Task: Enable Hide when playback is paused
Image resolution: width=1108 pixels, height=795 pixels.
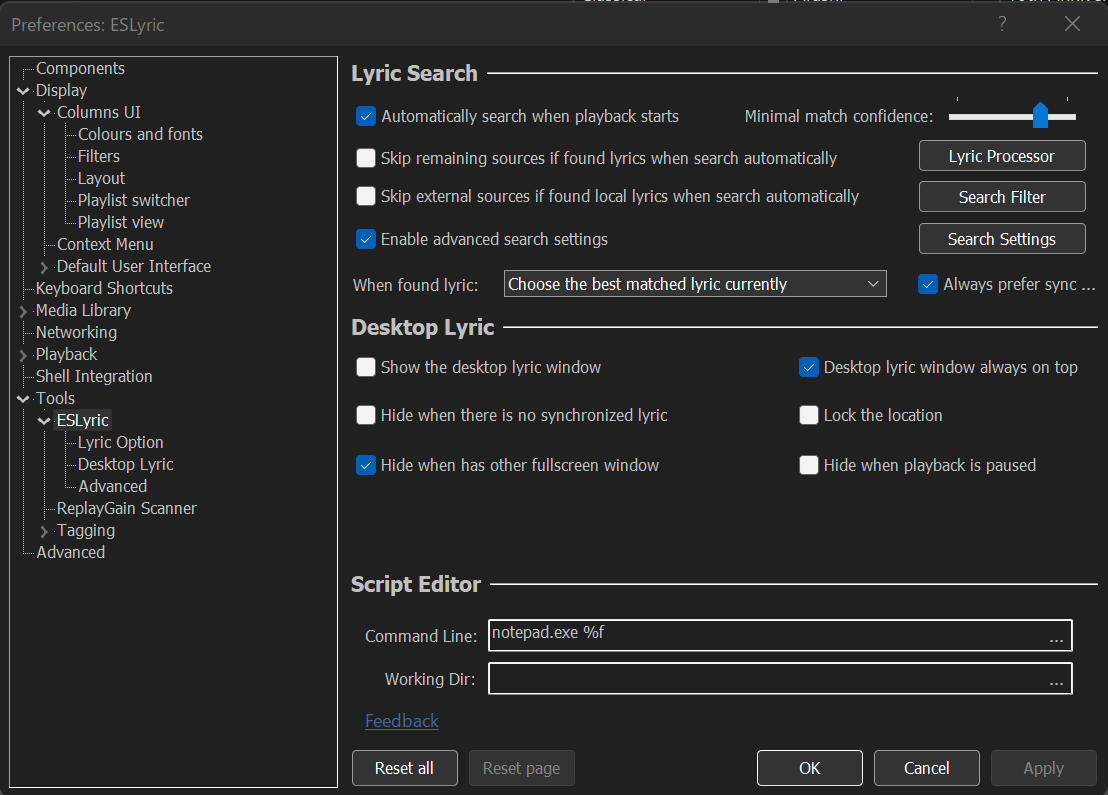Action: tap(808, 465)
